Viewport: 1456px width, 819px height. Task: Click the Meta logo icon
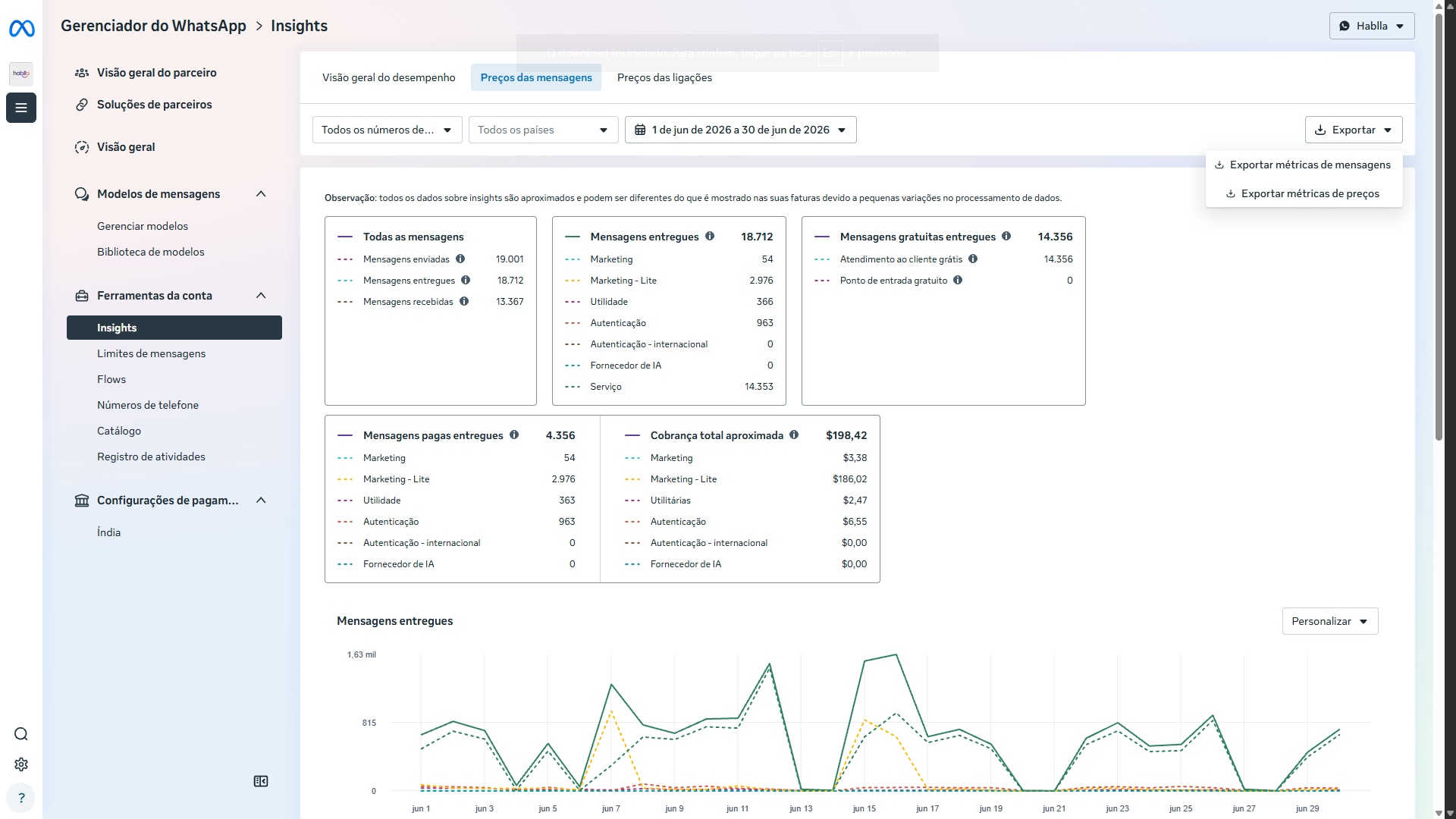click(x=21, y=29)
